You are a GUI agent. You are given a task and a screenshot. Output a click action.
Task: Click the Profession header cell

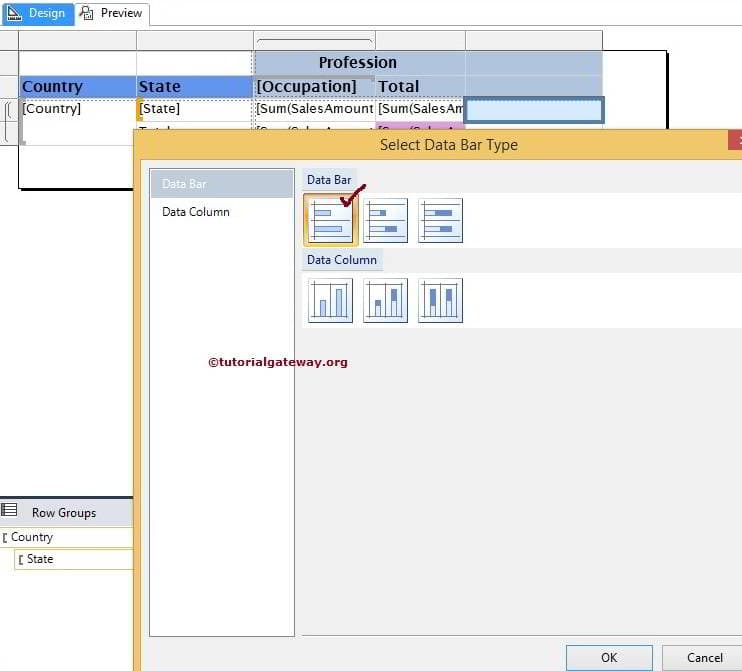360,62
